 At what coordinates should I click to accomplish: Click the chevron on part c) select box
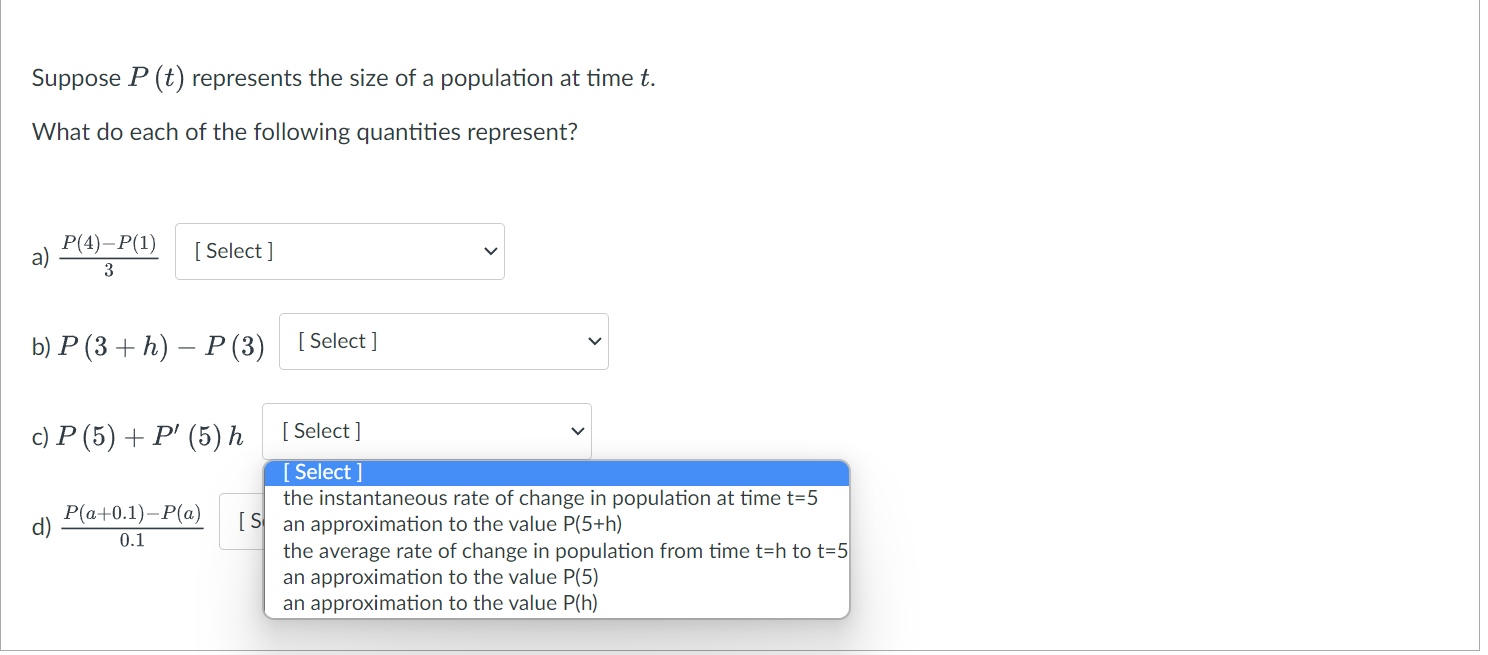coord(576,431)
